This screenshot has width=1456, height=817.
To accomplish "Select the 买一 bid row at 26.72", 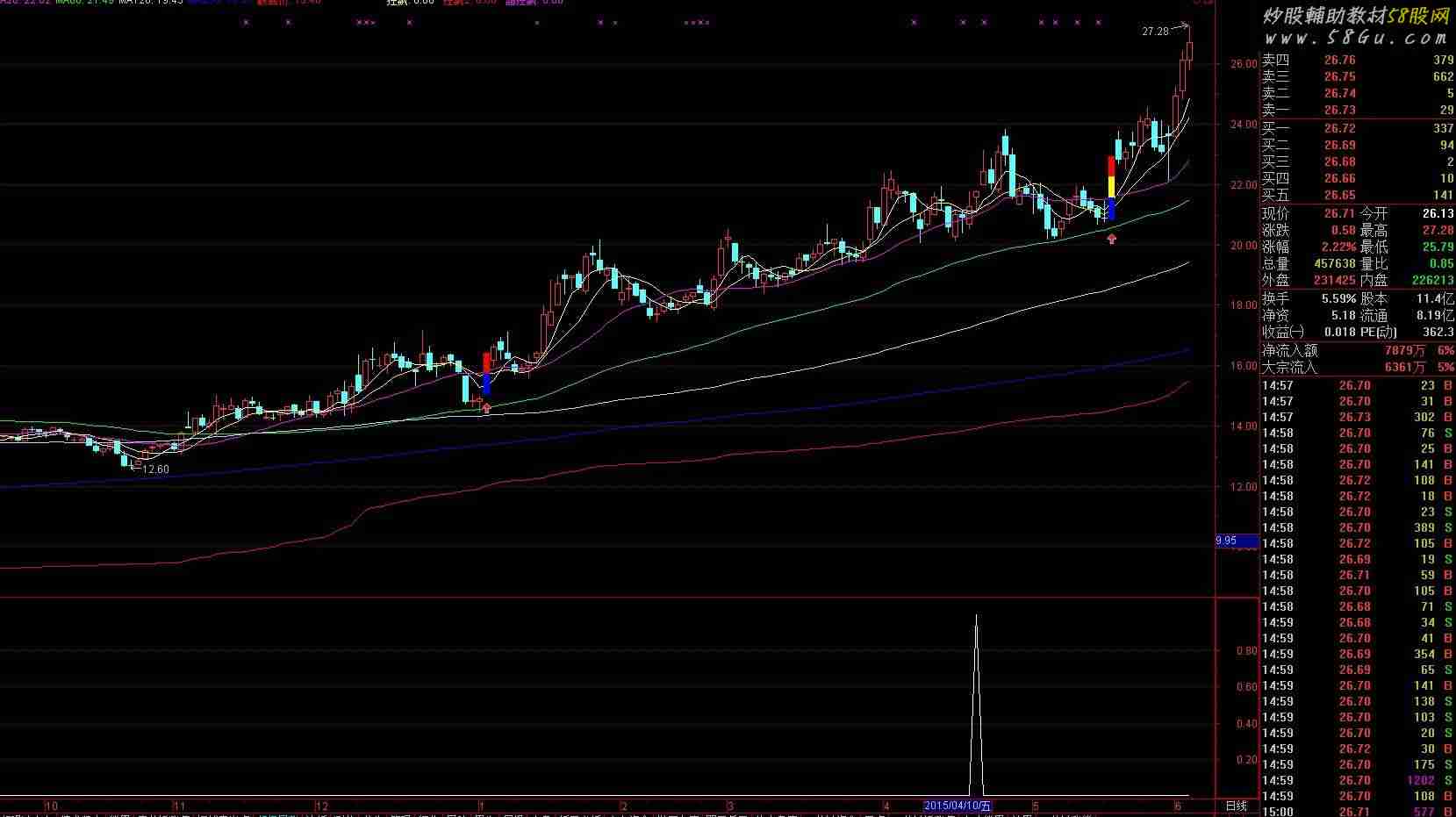I will (x=1357, y=128).
